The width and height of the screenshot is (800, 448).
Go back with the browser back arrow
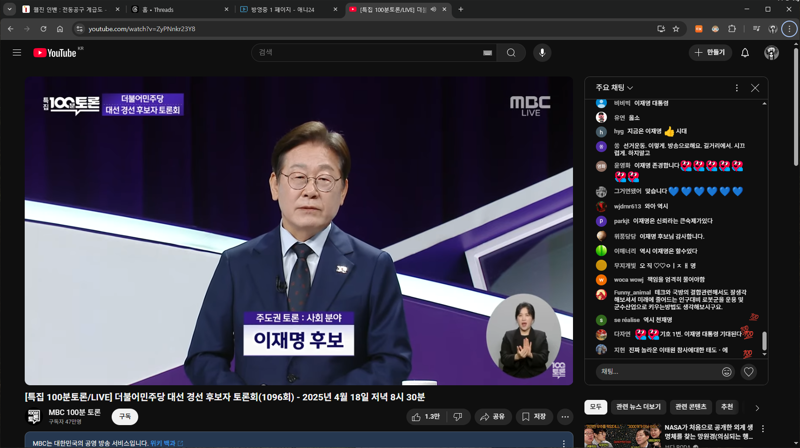pos(11,29)
